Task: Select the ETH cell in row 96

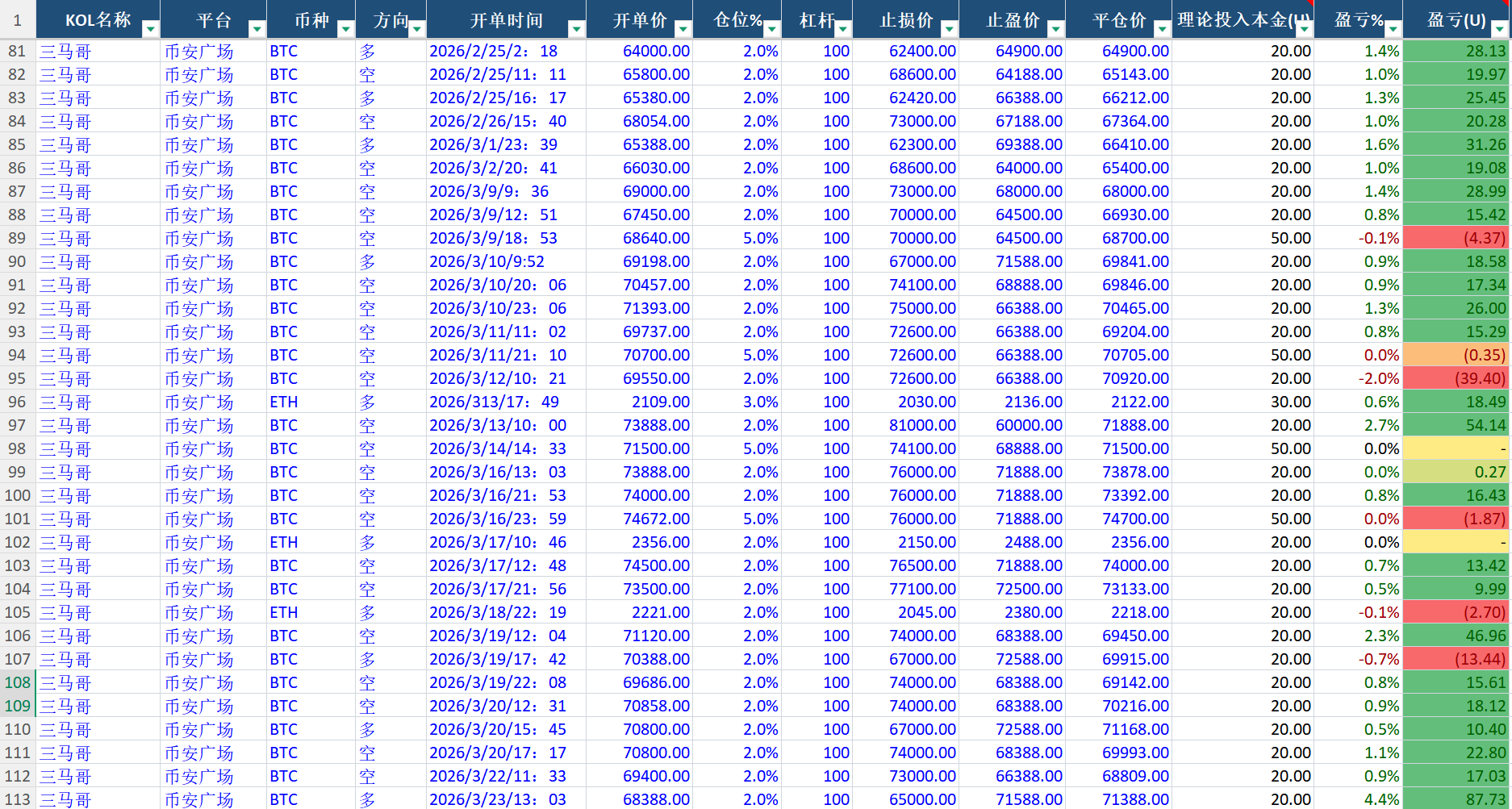Action: pyautogui.click(x=311, y=402)
